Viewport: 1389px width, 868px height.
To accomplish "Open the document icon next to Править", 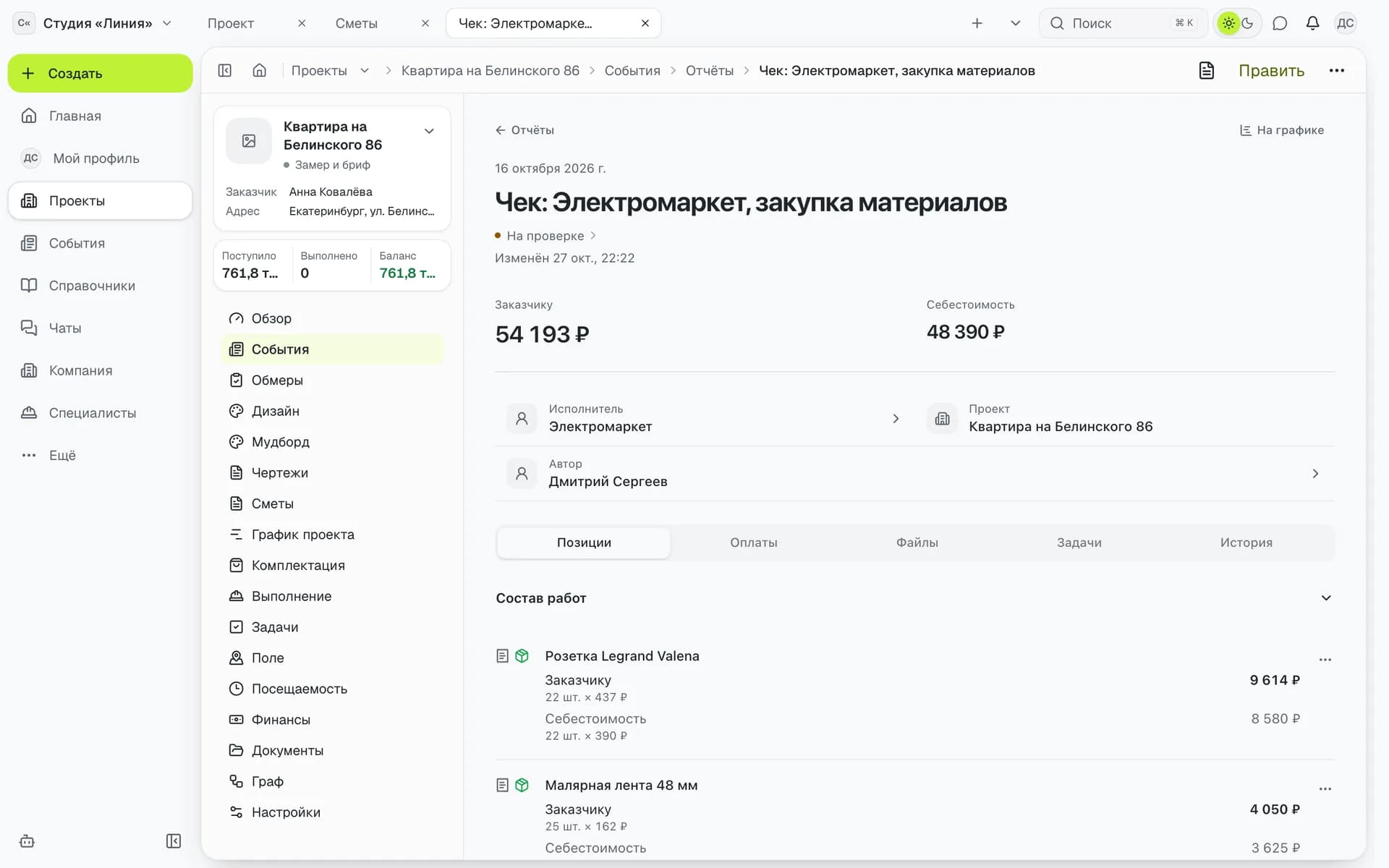I will (x=1206, y=70).
